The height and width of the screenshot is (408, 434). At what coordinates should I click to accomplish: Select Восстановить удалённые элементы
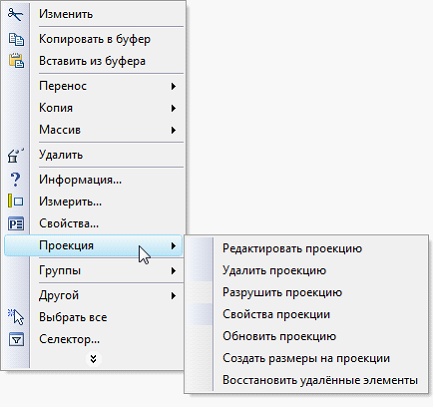320,380
